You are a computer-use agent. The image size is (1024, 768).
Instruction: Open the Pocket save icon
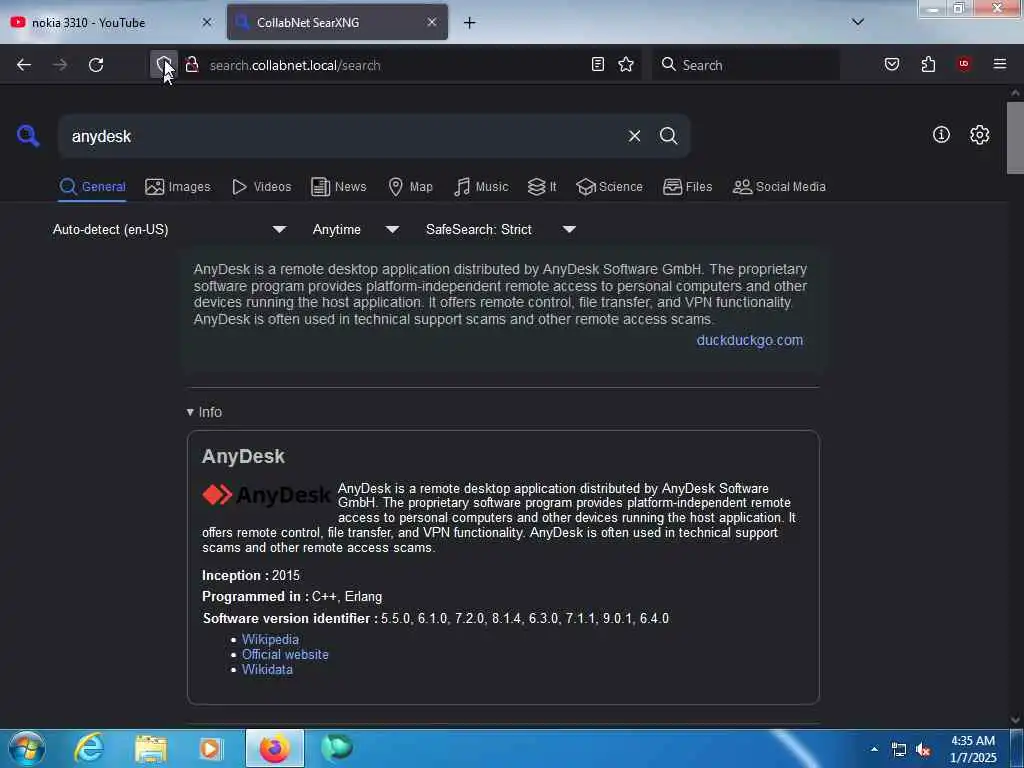click(892, 64)
